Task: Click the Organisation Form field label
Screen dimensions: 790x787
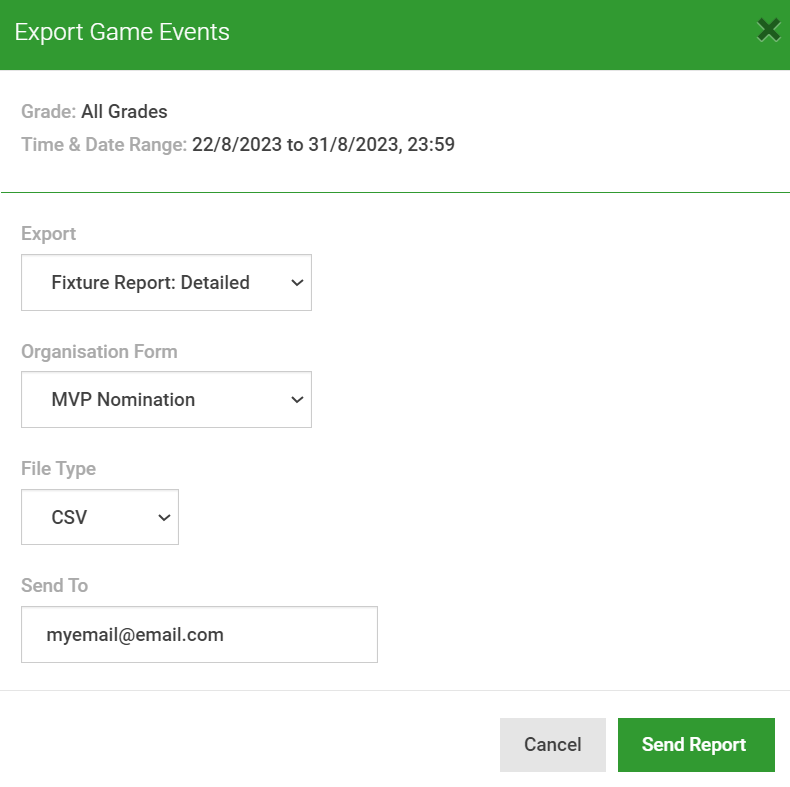Action: tap(99, 352)
